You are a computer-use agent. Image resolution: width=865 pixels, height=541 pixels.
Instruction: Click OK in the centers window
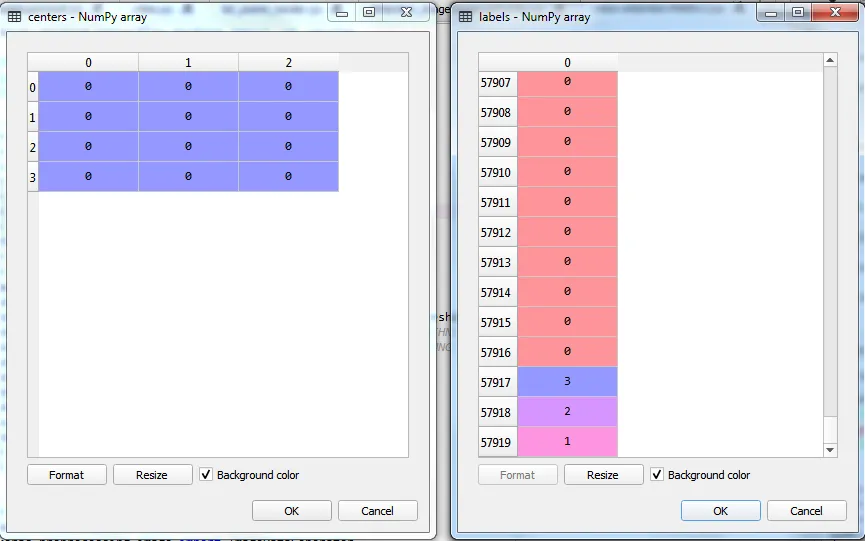[292, 511]
